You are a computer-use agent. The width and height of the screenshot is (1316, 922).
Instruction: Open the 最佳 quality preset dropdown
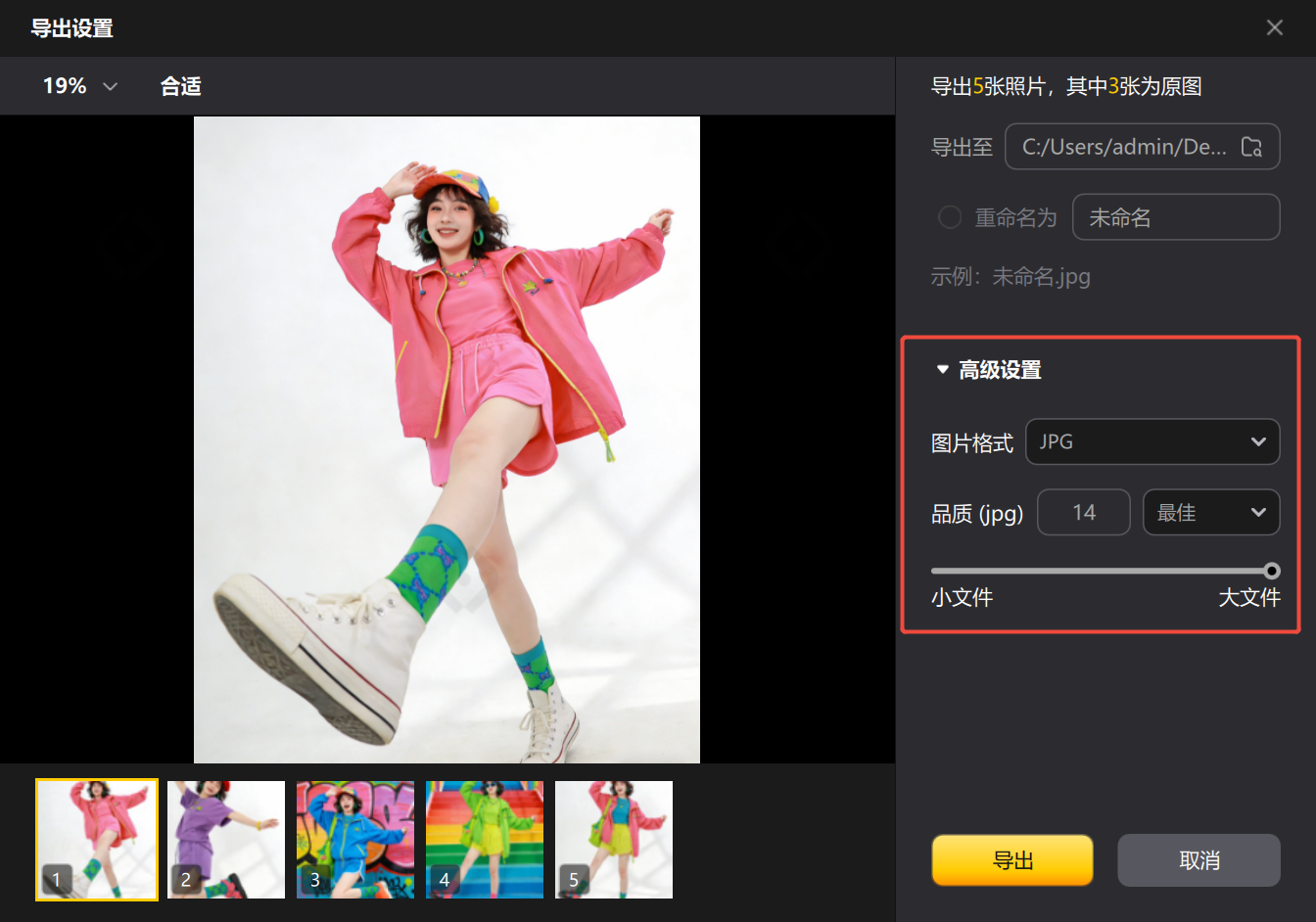point(1210,512)
